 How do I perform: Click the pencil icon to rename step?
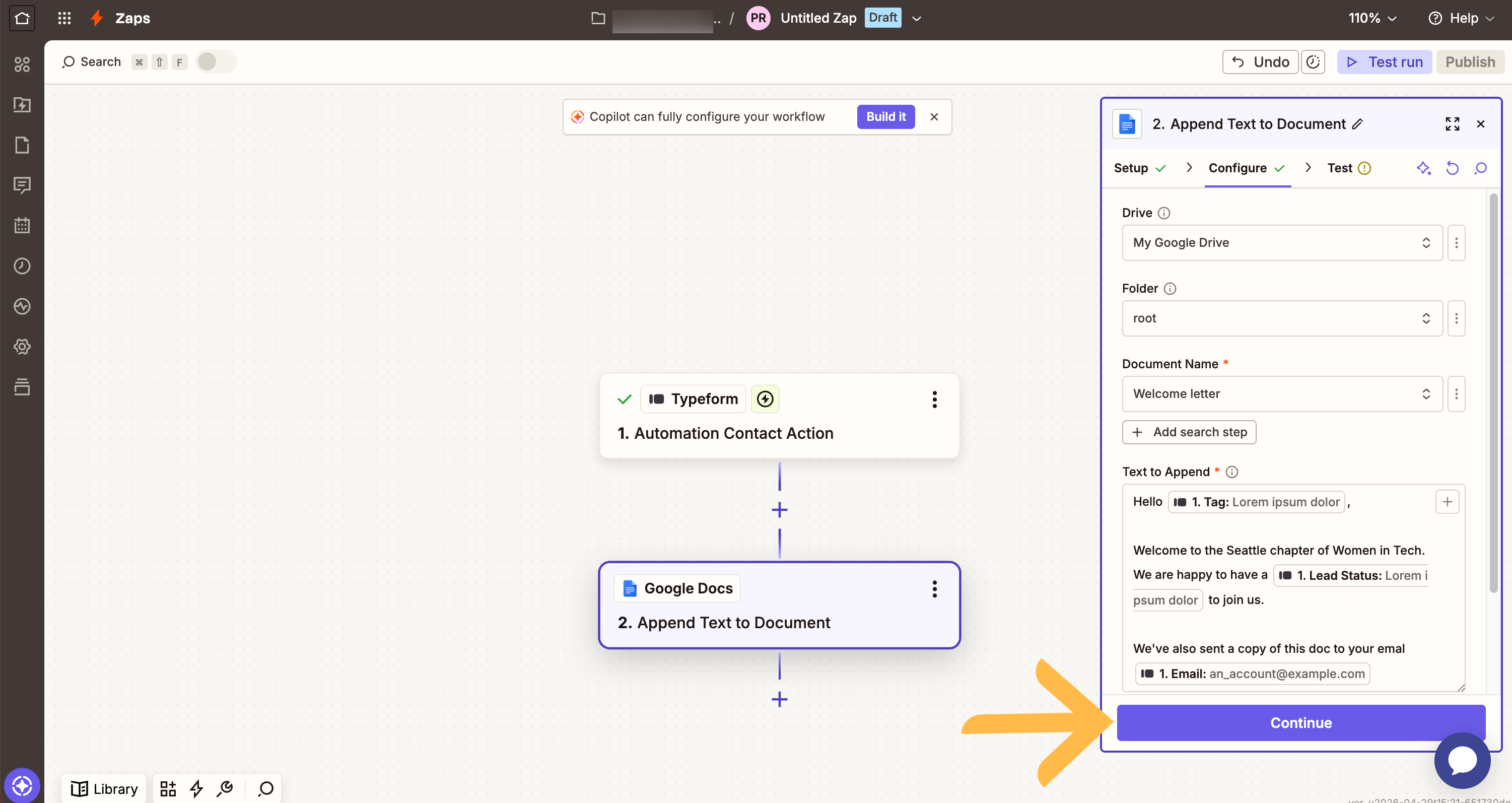(x=1358, y=124)
